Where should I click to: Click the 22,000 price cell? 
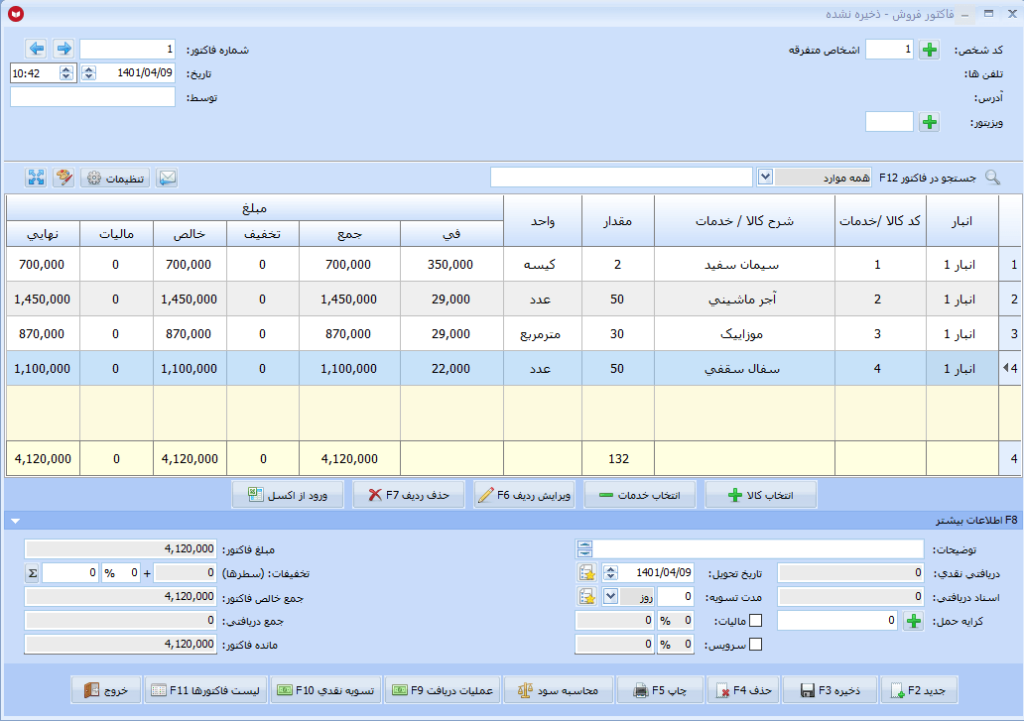(451, 368)
